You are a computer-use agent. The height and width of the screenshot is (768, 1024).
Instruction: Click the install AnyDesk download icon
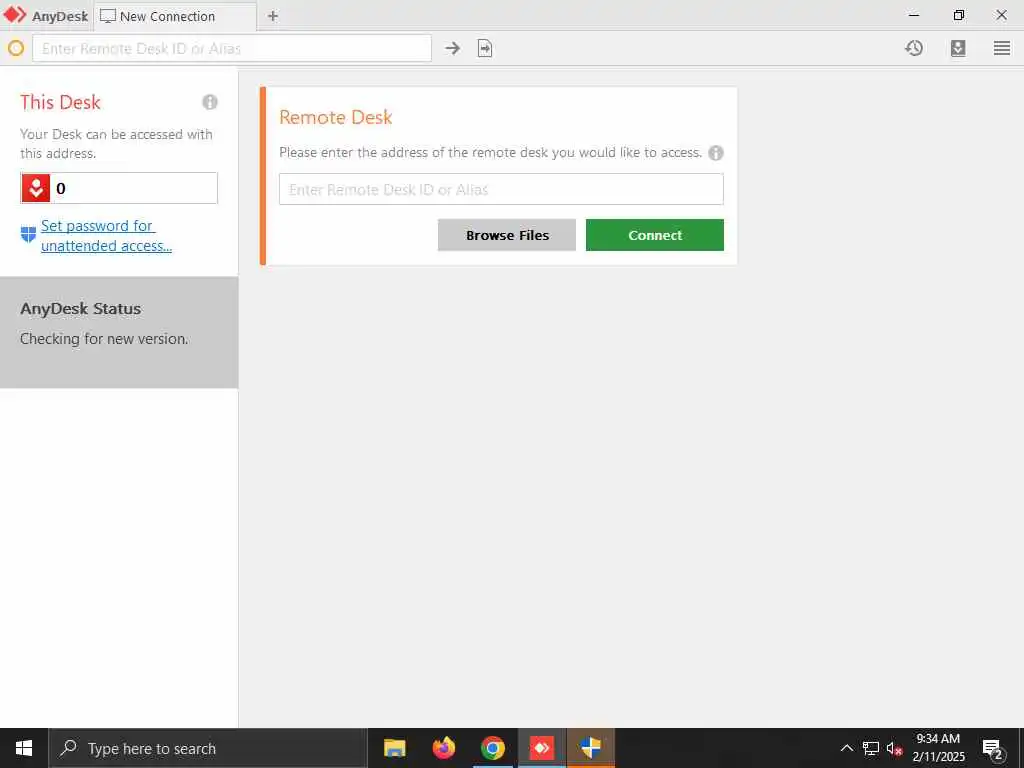coord(958,48)
